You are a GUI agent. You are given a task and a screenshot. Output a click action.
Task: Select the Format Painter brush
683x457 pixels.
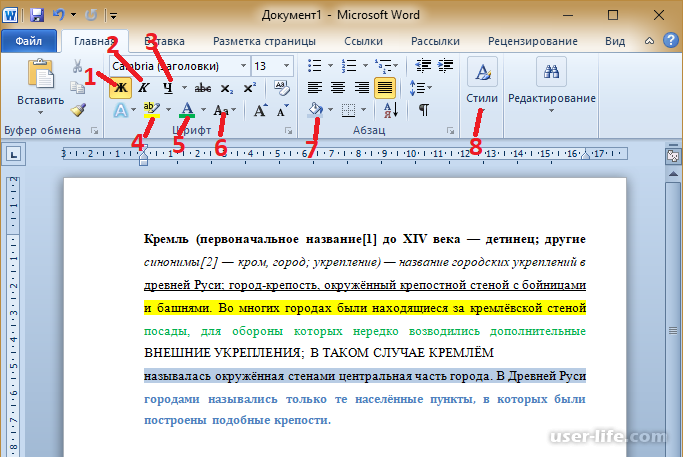(x=78, y=110)
